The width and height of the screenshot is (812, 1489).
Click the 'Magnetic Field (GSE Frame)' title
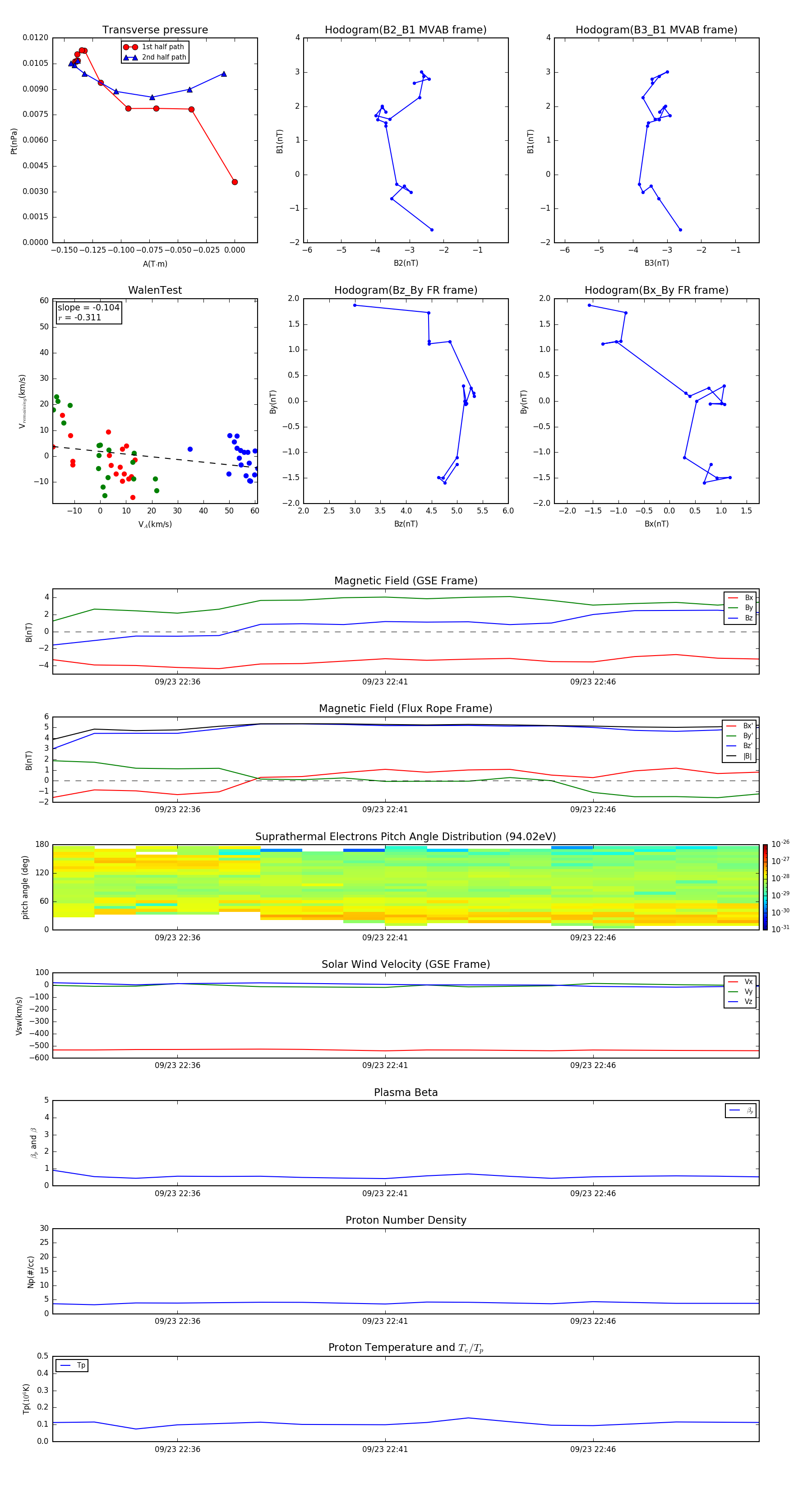(406, 581)
